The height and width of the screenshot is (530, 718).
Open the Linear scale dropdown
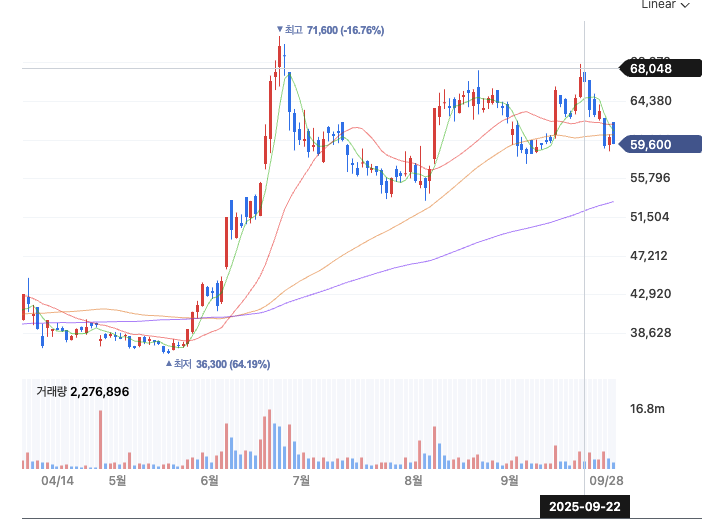point(665,5)
